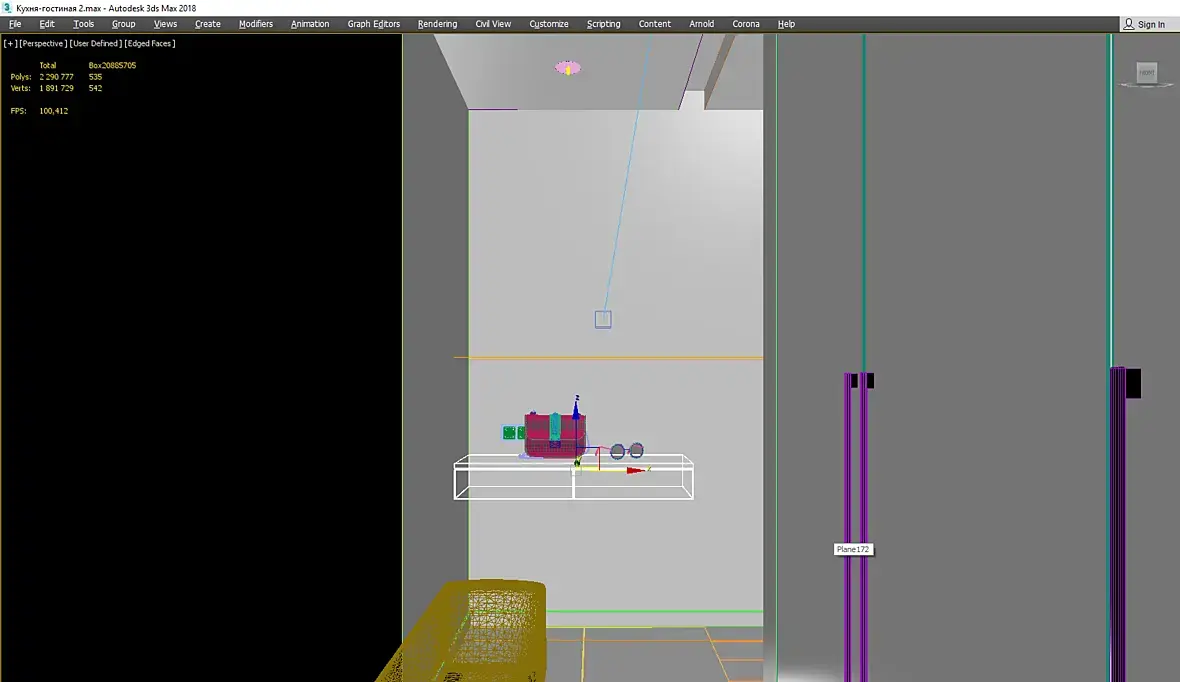Open the Graph Editors menu

click(373, 24)
